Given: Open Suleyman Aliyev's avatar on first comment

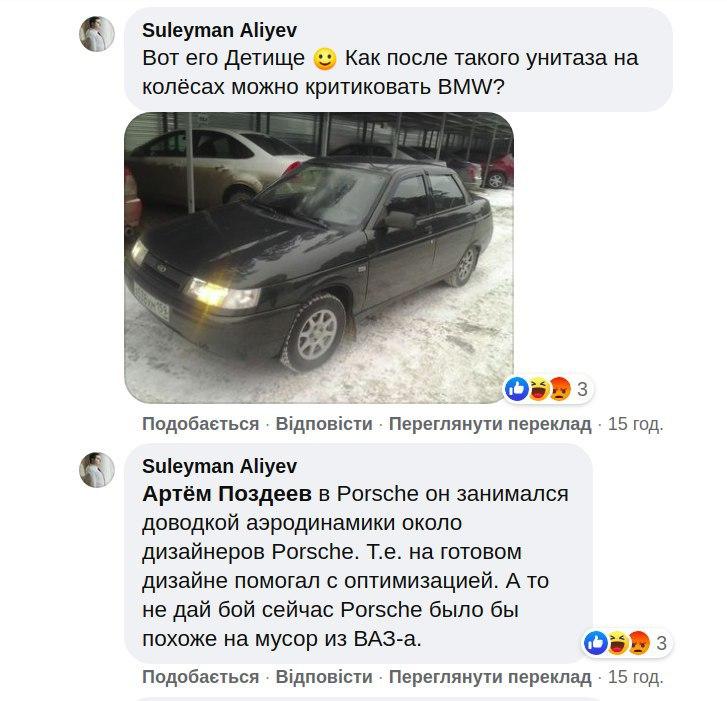Looking at the screenshot, I should tap(97, 33).
